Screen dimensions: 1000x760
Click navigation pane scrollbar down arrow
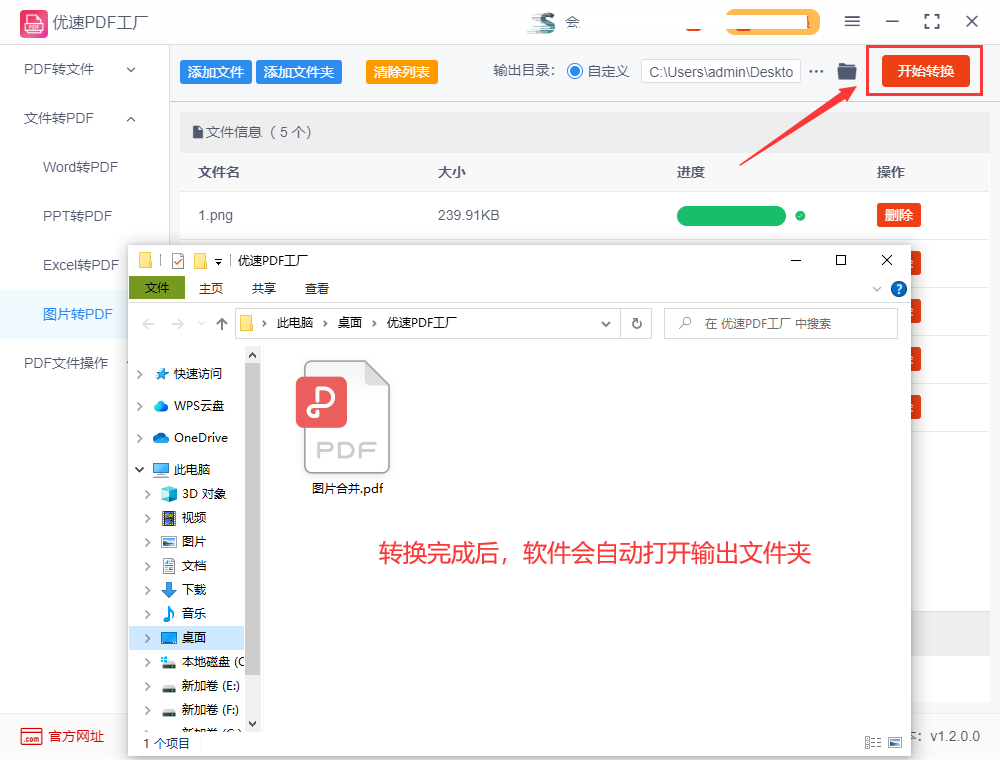(x=253, y=724)
